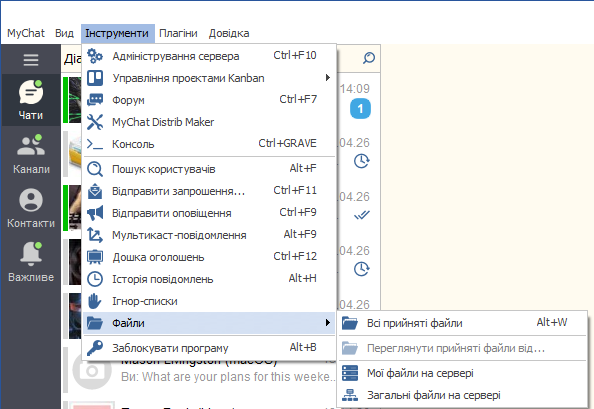Open Дошка оголошень
The image size is (594, 409).
click(209, 257)
